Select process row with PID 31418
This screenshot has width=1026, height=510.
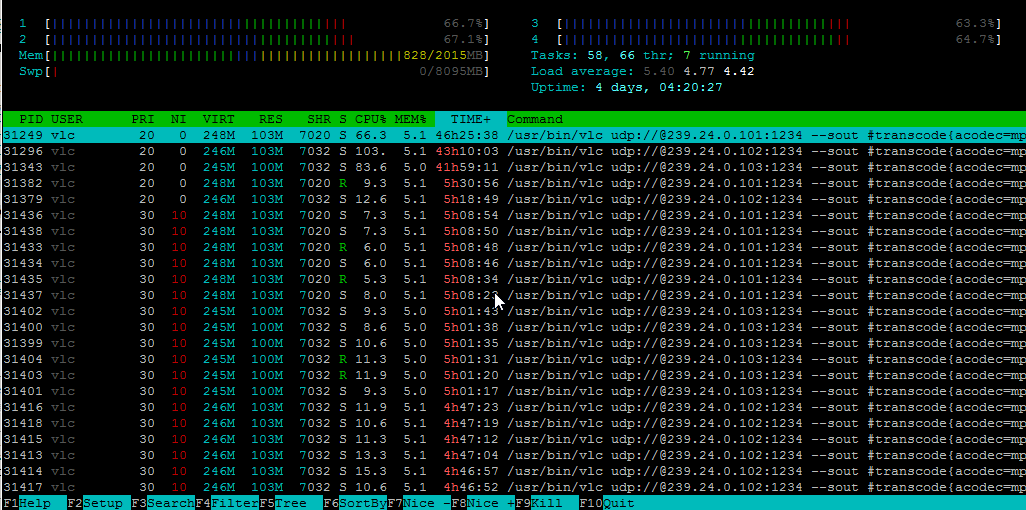coord(514,424)
